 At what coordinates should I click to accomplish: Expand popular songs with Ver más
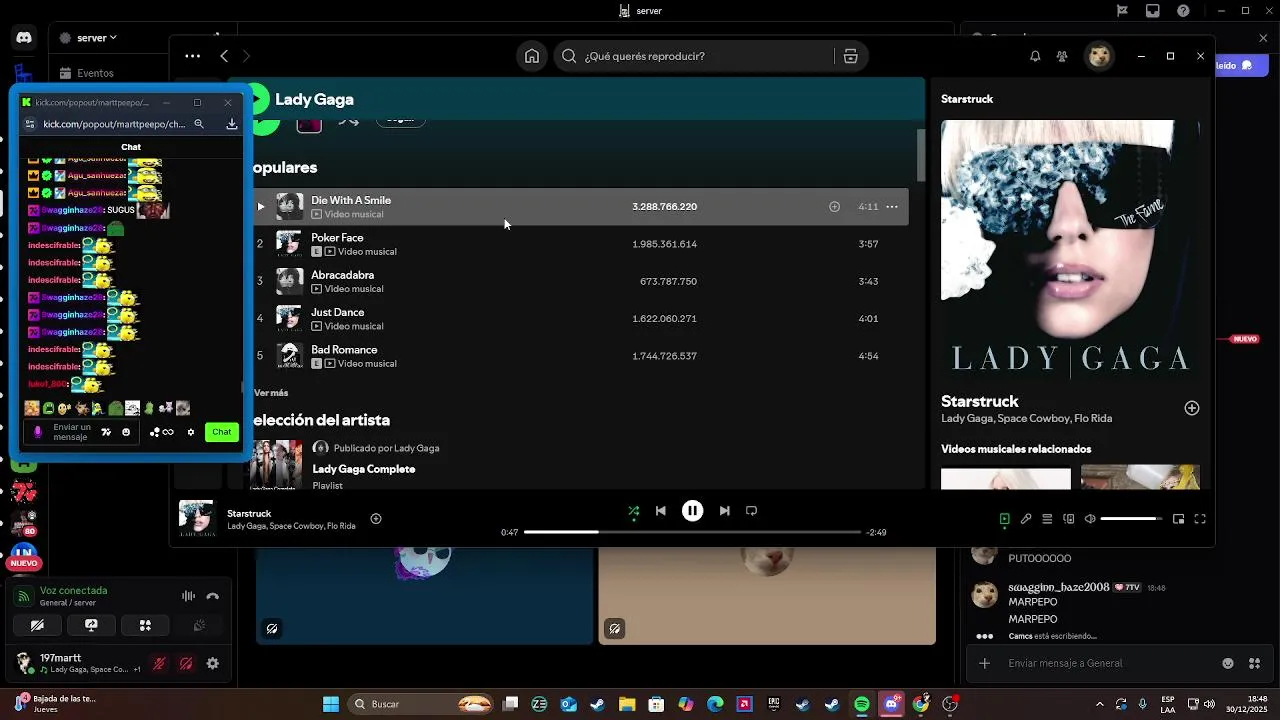click(271, 393)
